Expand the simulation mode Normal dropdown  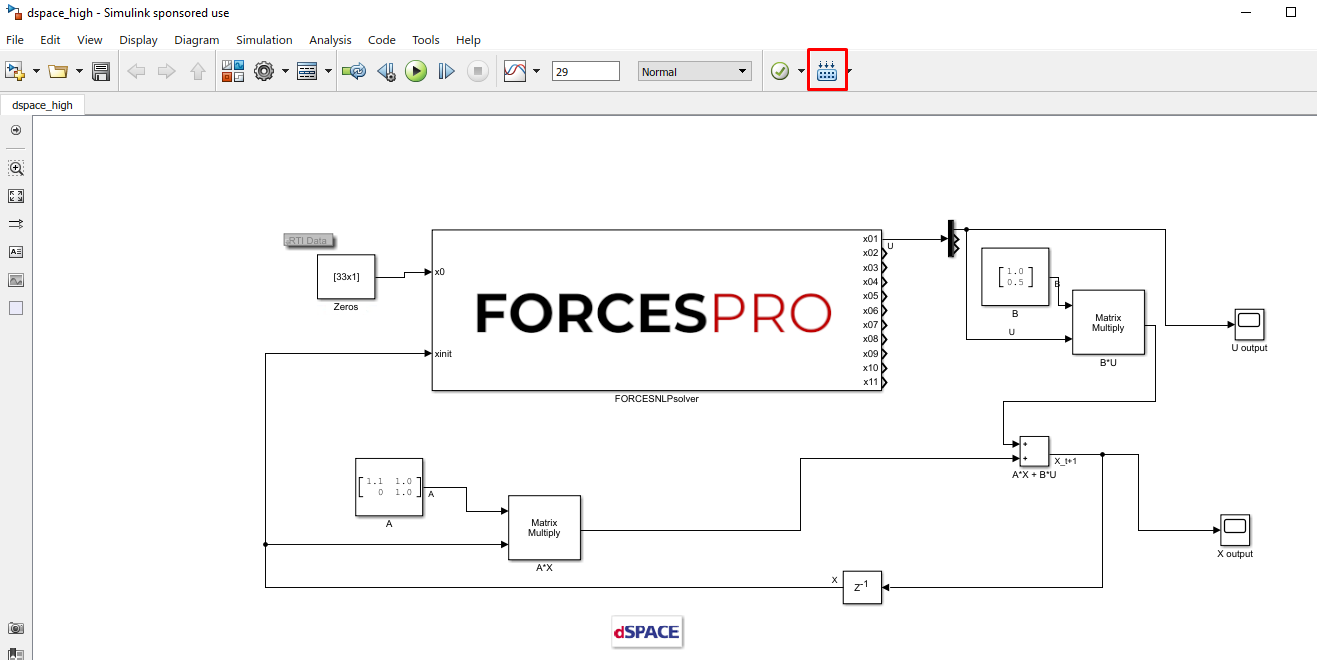point(695,71)
